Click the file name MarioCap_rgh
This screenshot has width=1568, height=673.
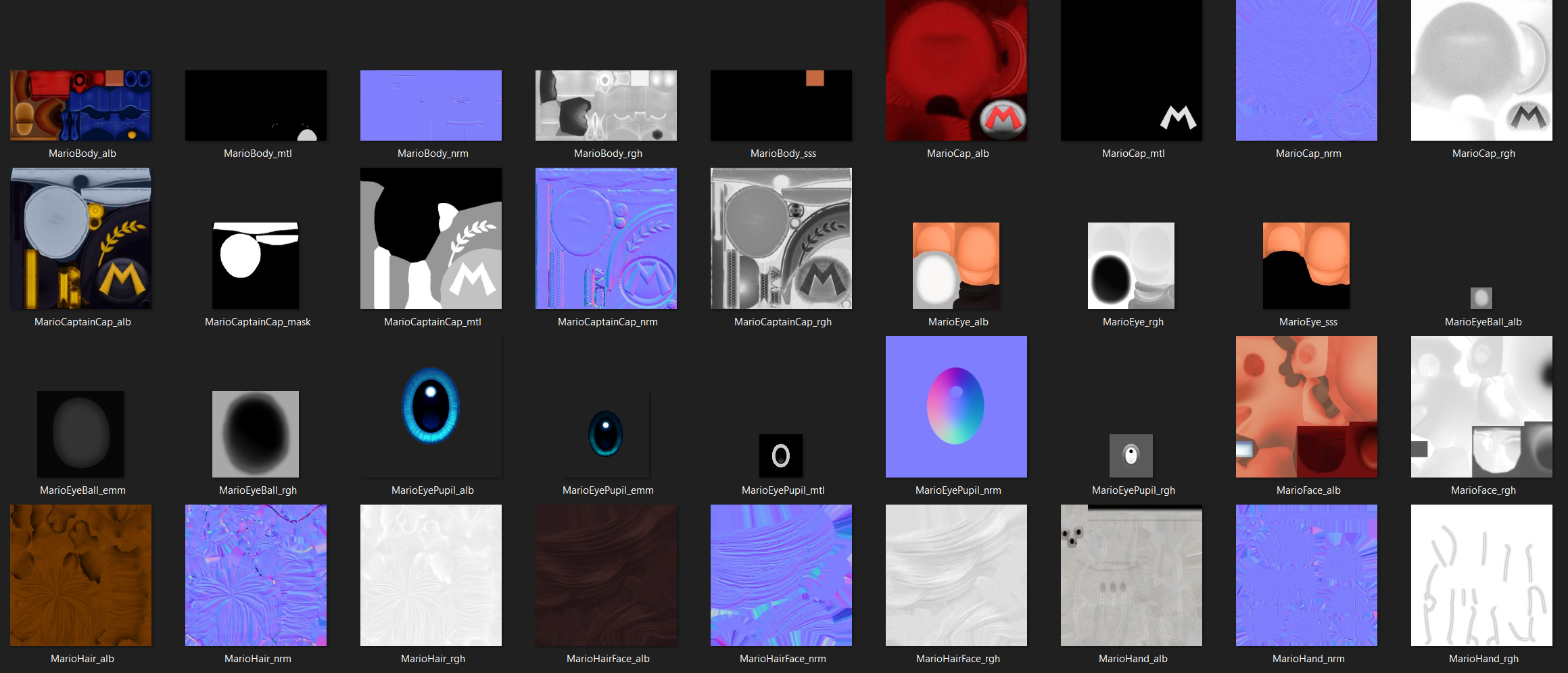pos(1483,154)
